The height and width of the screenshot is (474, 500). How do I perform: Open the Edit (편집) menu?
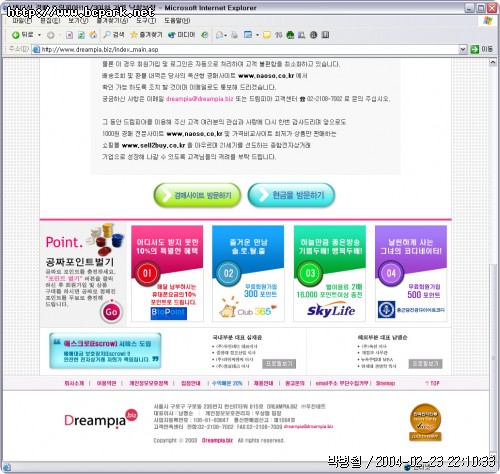(x=50, y=21)
